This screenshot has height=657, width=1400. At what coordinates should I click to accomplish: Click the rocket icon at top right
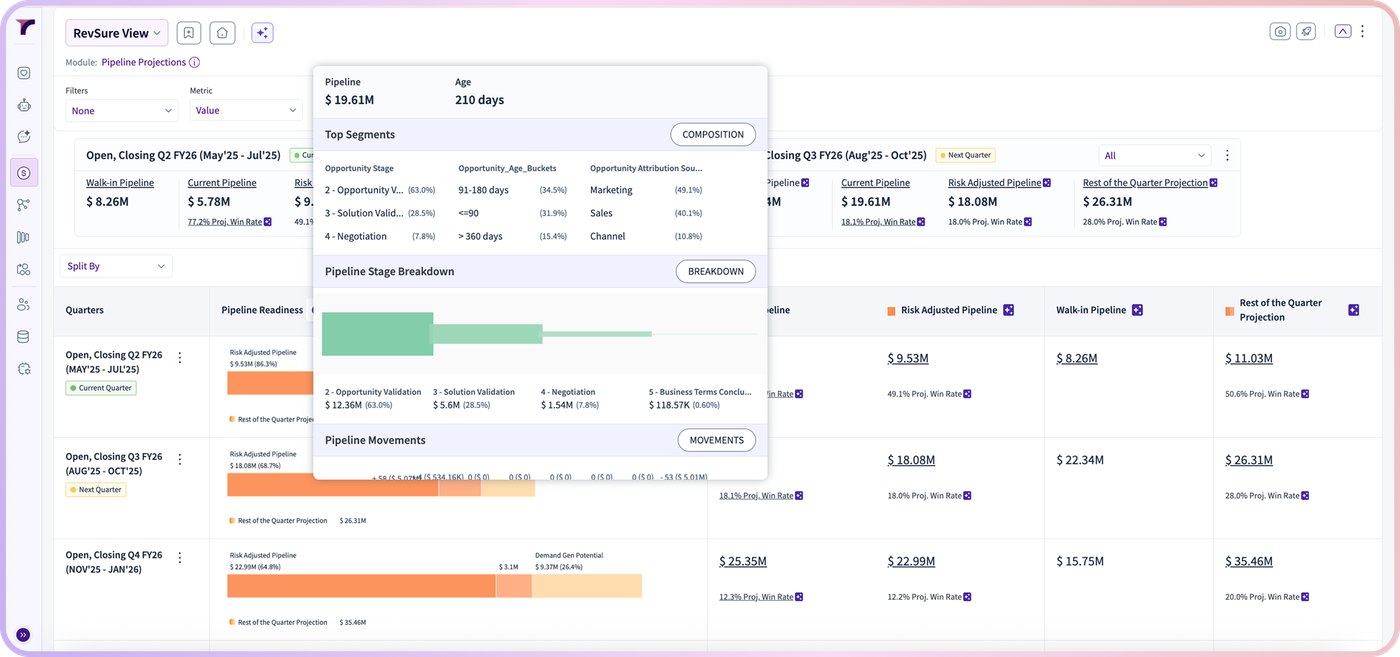pyautogui.click(x=1306, y=31)
